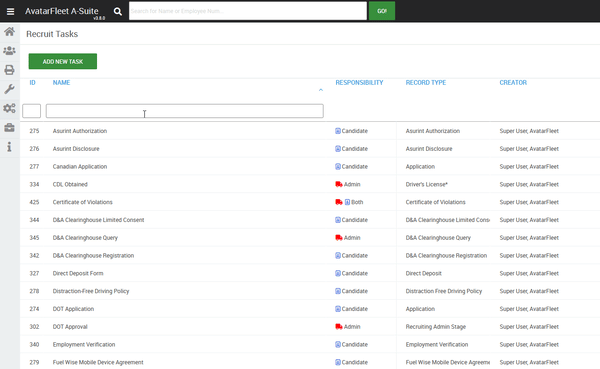This screenshot has height=369, width=600.
Task: Click the ADD NEW TASK button
Action: pos(63,61)
